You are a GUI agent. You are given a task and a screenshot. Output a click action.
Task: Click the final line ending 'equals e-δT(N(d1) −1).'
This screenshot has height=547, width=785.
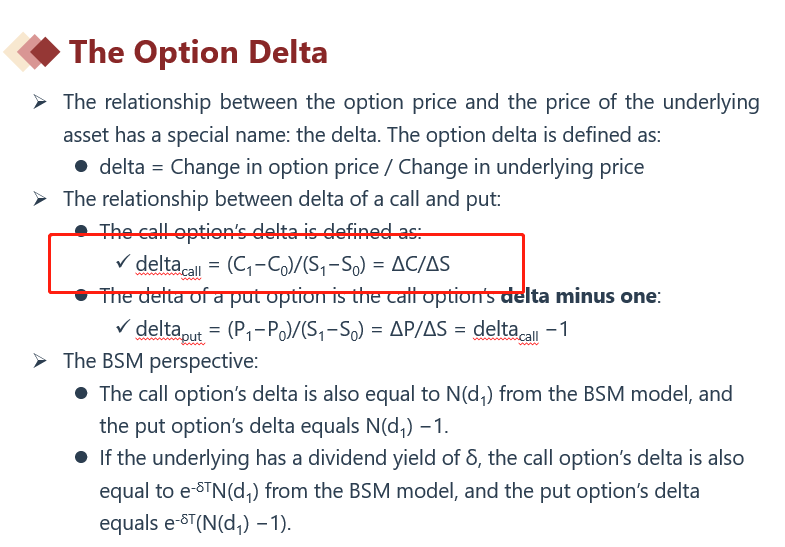click(195, 522)
